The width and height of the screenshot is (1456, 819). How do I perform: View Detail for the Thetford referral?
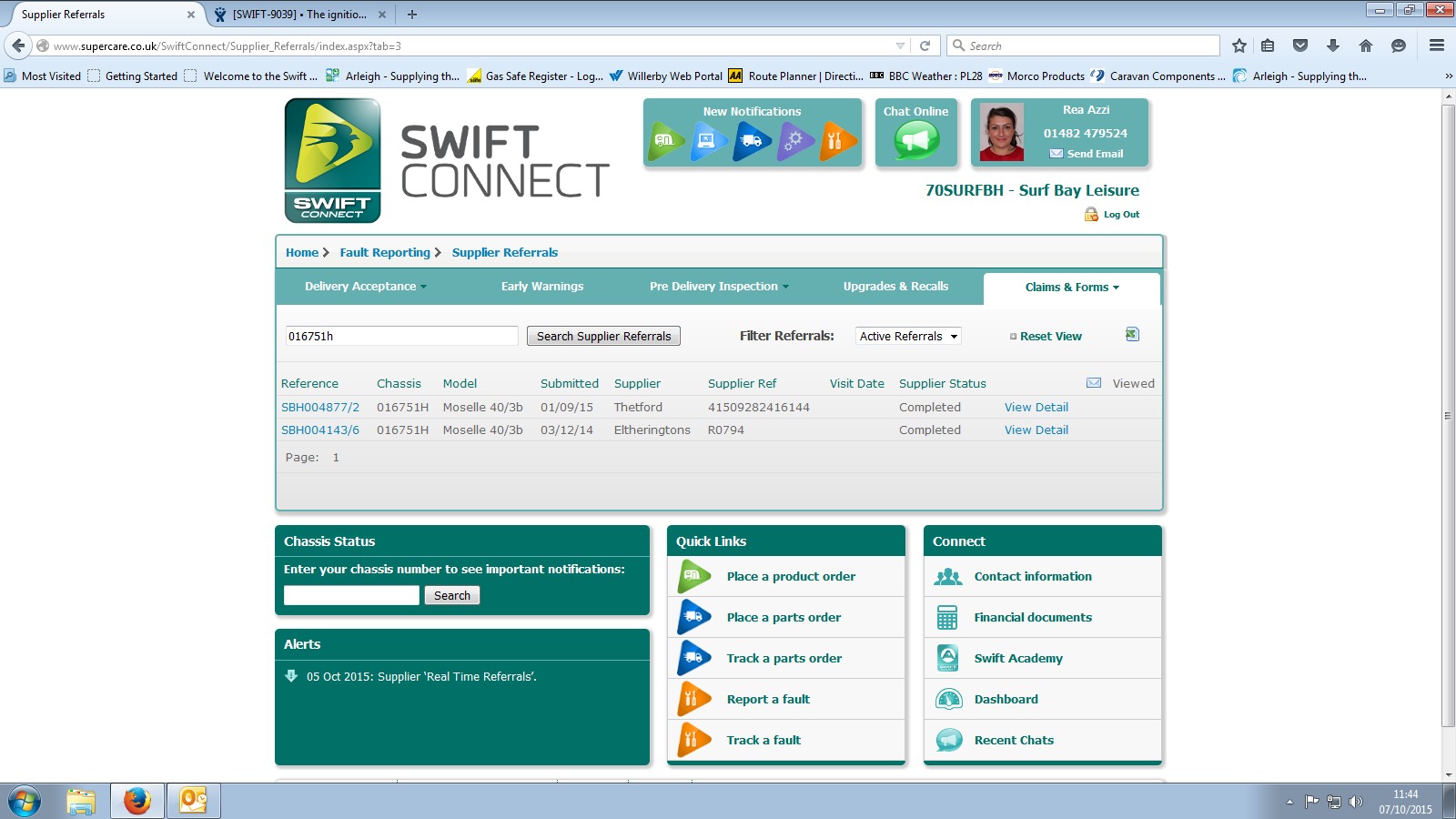pyautogui.click(x=1036, y=407)
